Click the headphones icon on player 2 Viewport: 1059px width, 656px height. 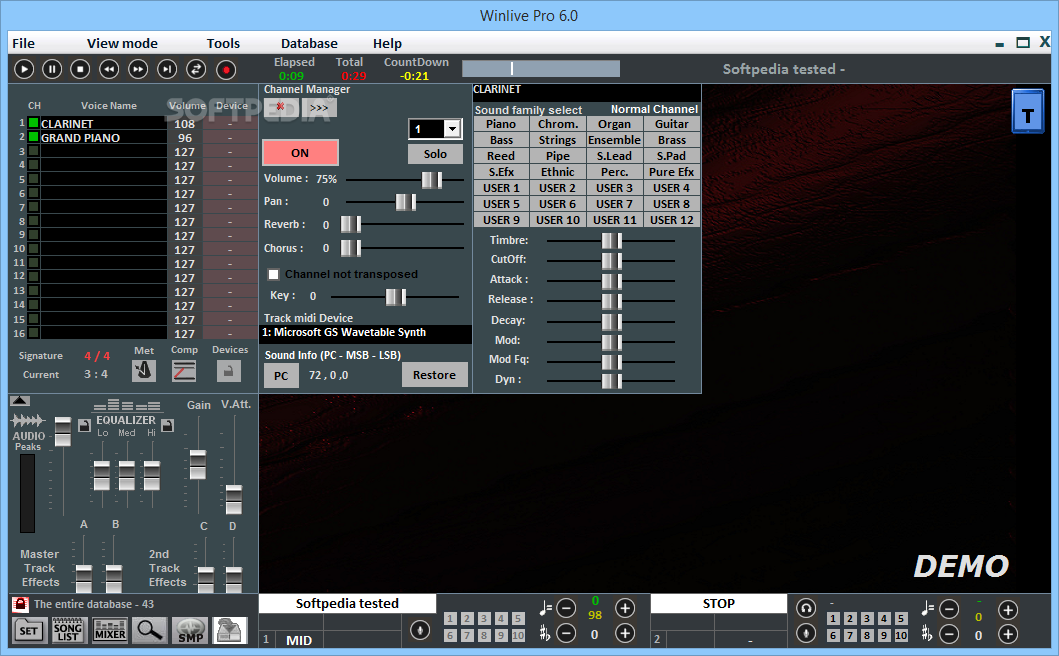805,608
